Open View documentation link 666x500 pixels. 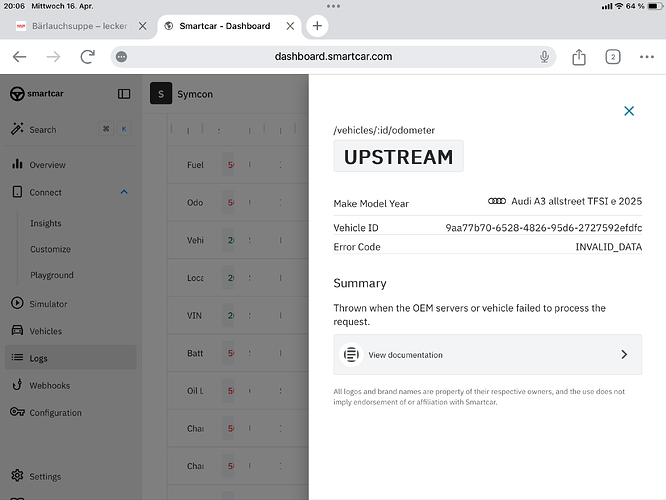pyautogui.click(x=487, y=355)
